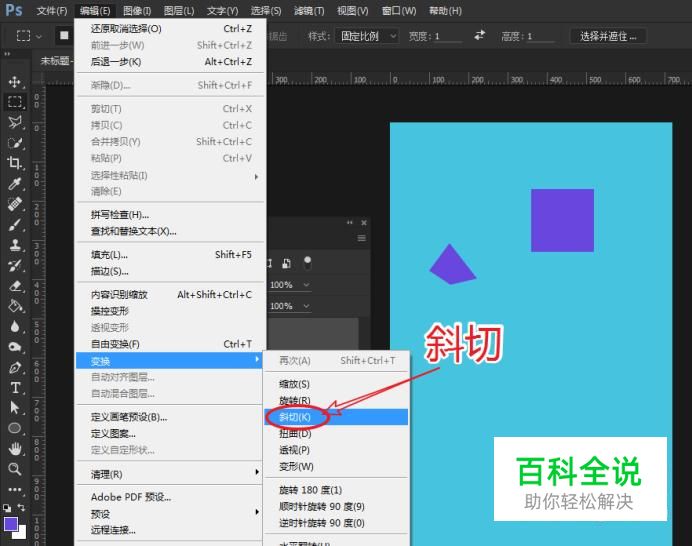Select the Quick Selection tool
The width and height of the screenshot is (692, 546).
click(x=15, y=143)
